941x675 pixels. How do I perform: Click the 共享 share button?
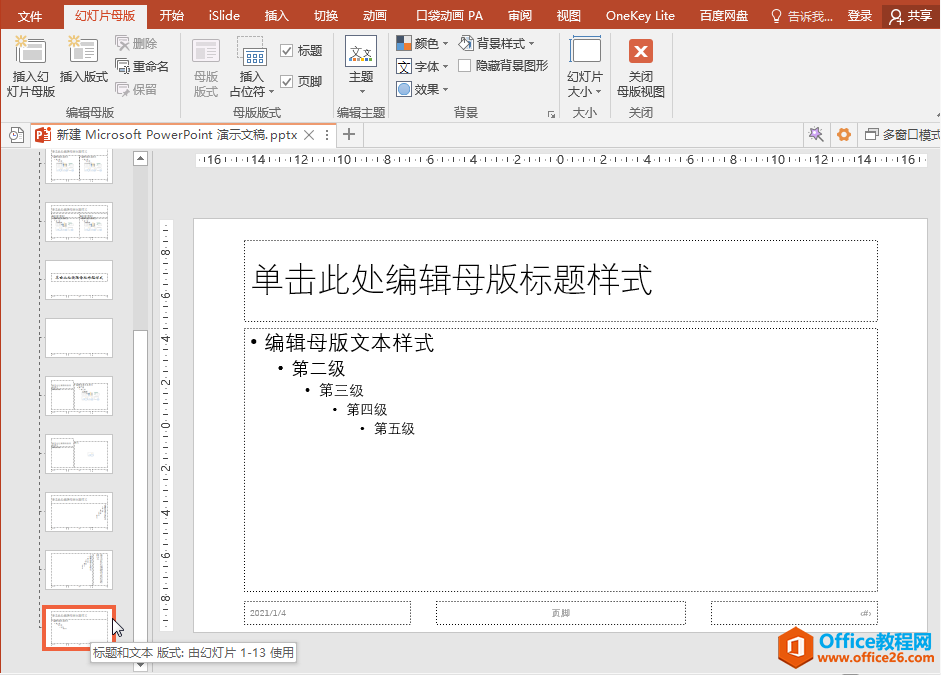(910, 16)
